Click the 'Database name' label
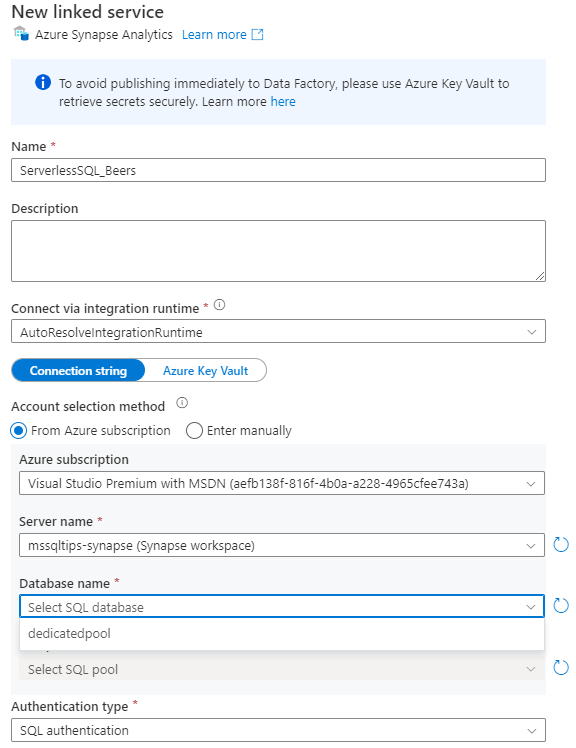The height and width of the screenshot is (748, 576). 64,583
